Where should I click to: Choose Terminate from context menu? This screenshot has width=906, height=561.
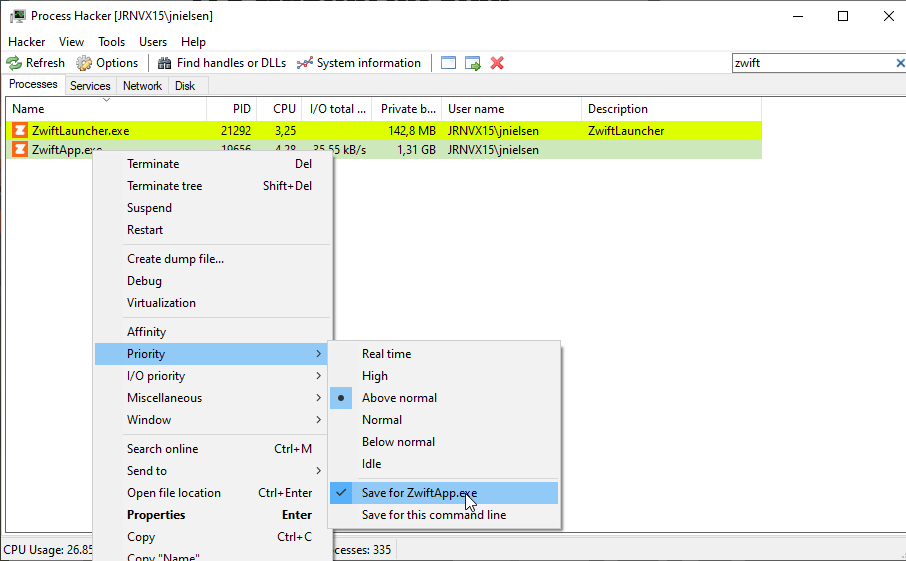(211, 164)
